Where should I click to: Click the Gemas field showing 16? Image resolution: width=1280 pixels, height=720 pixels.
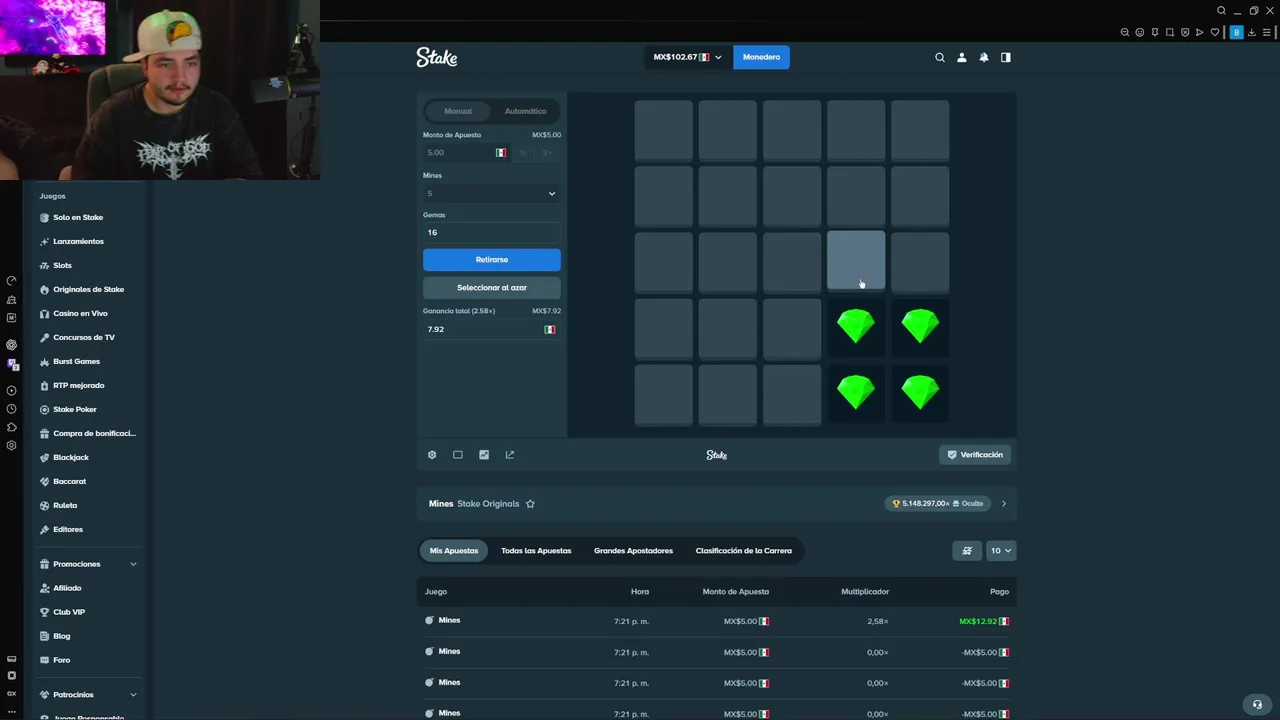(x=491, y=232)
